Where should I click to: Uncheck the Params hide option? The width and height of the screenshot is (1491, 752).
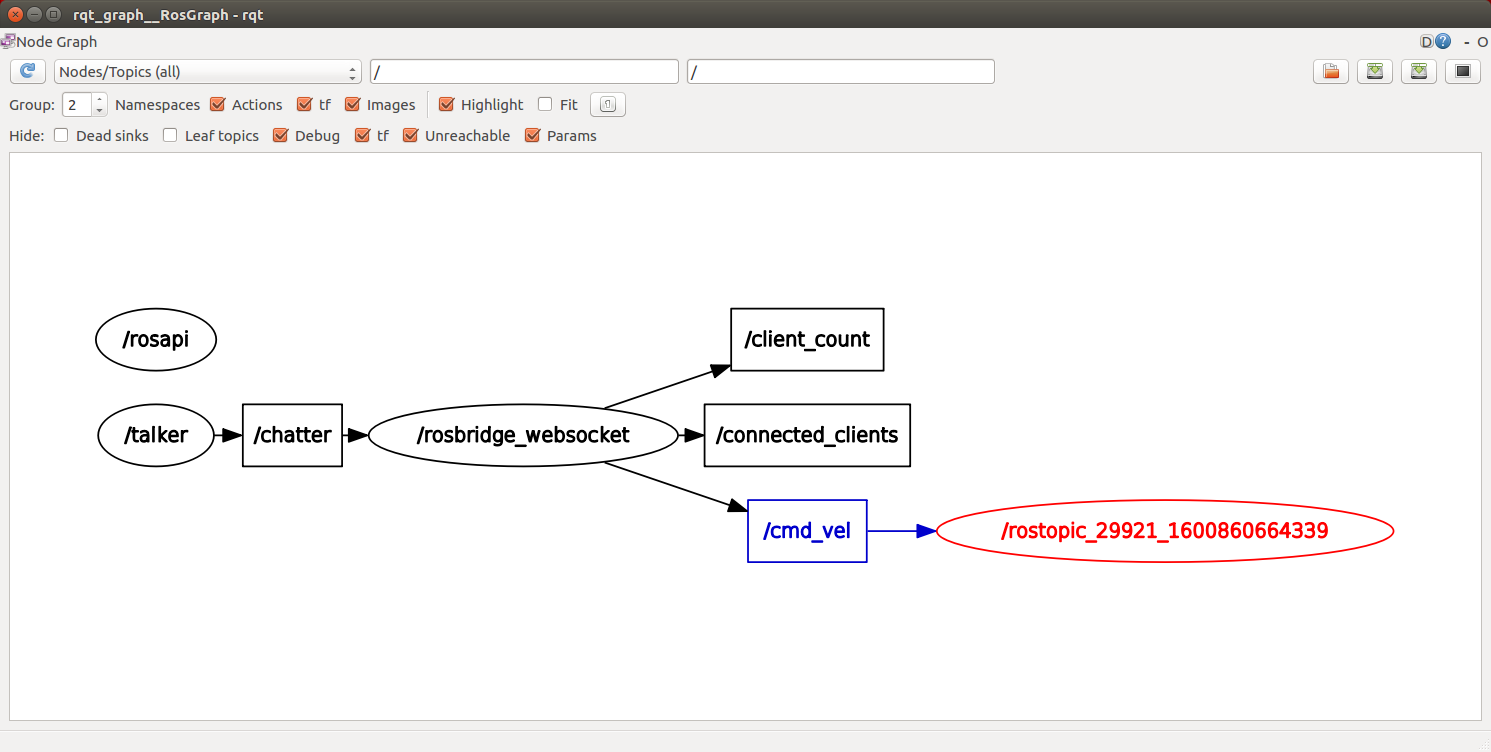point(531,135)
